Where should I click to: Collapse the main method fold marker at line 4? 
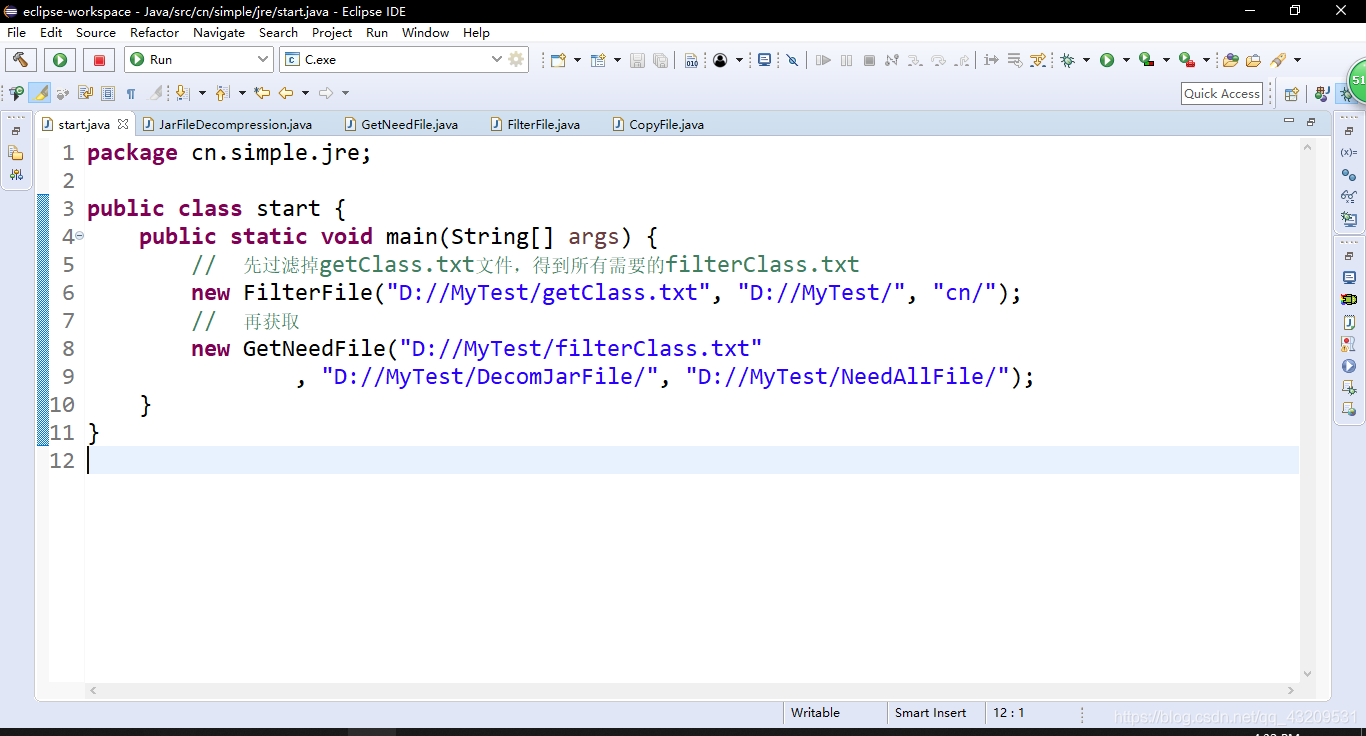point(79,236)
